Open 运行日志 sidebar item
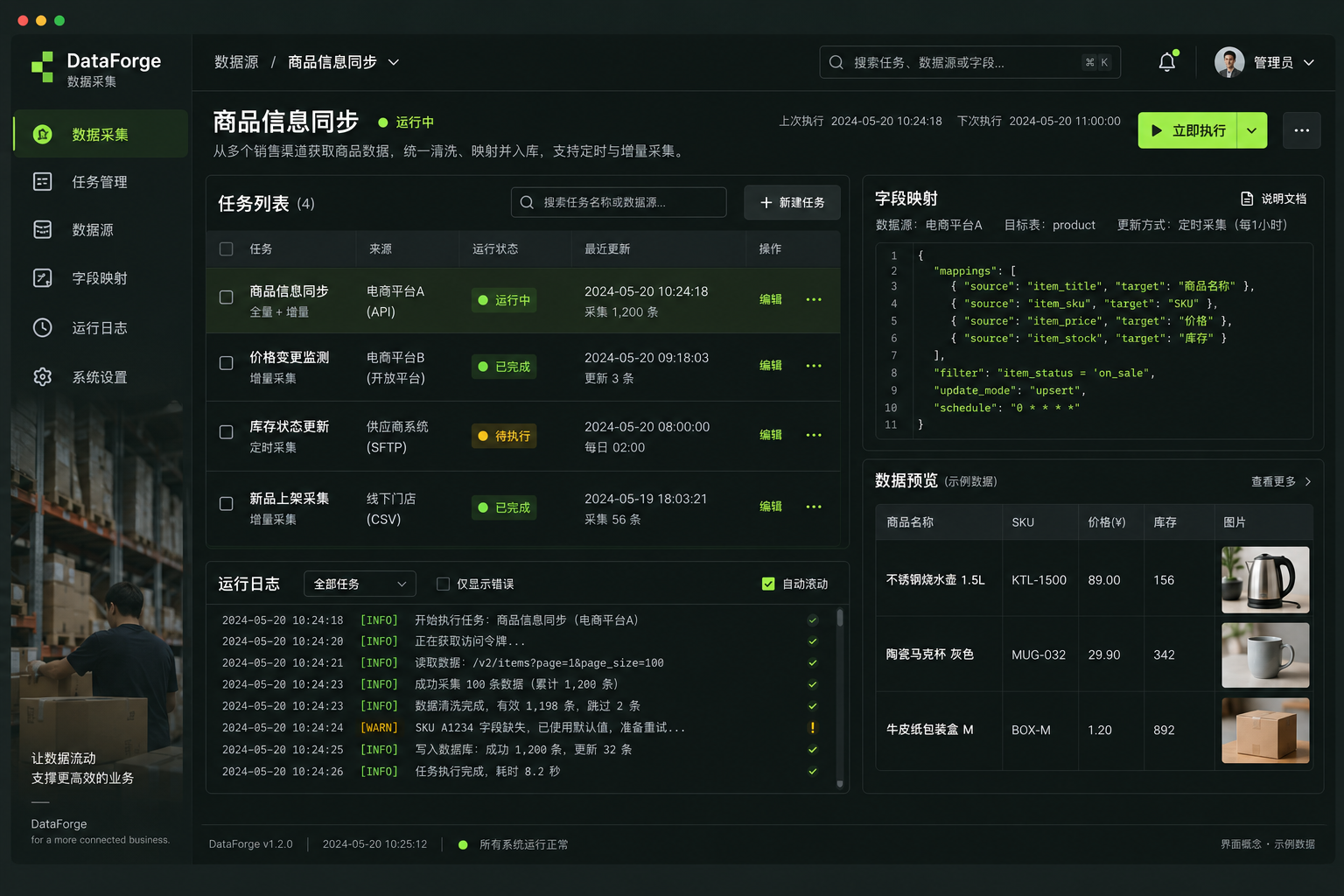This screenshot has height=896, width=1344. click(101, 328)
